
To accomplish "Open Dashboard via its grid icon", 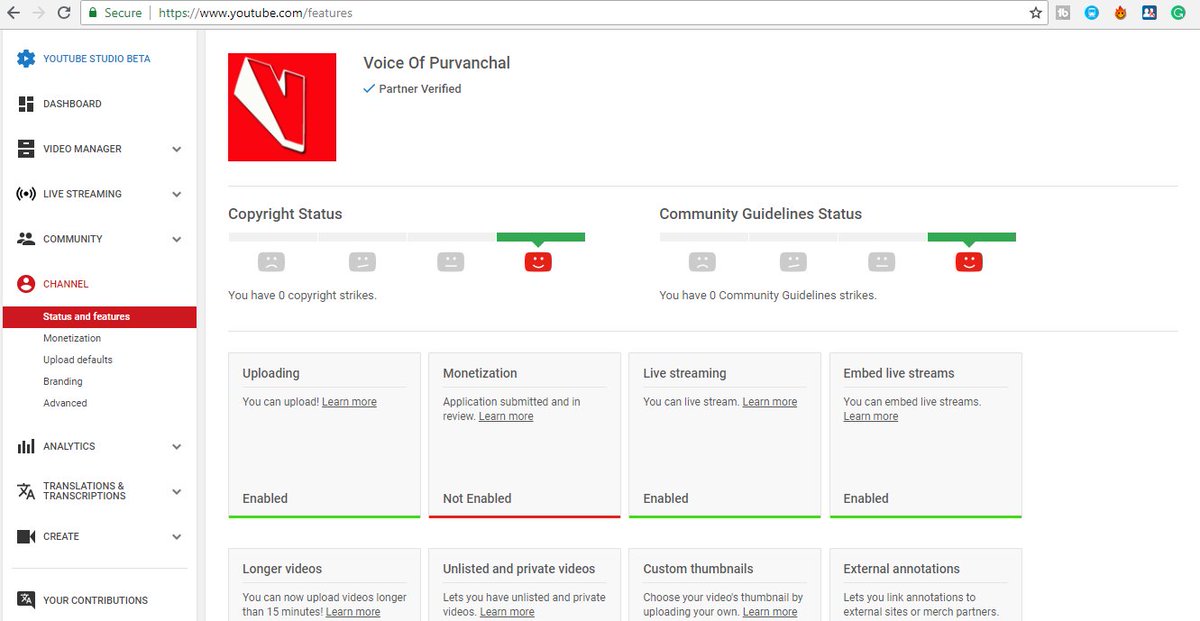I will tap(26, 104).
